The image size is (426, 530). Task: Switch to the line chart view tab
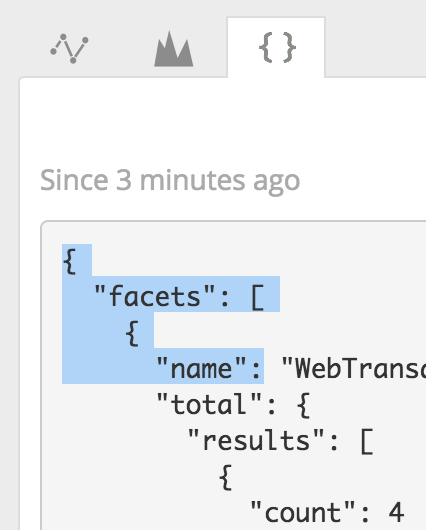coord(69,48)
